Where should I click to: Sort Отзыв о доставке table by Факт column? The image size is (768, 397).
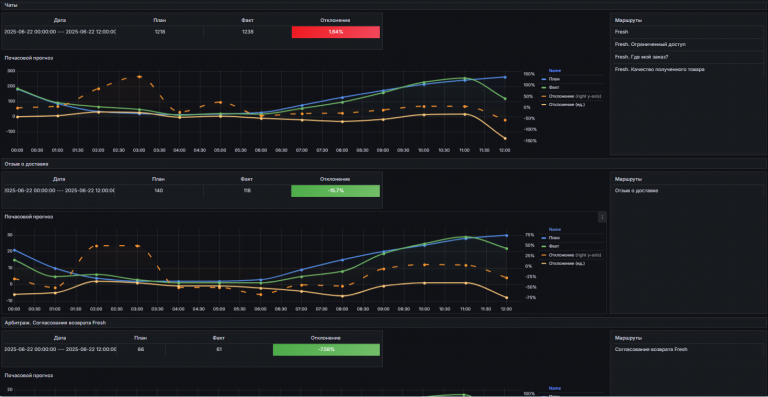[247, 179]
